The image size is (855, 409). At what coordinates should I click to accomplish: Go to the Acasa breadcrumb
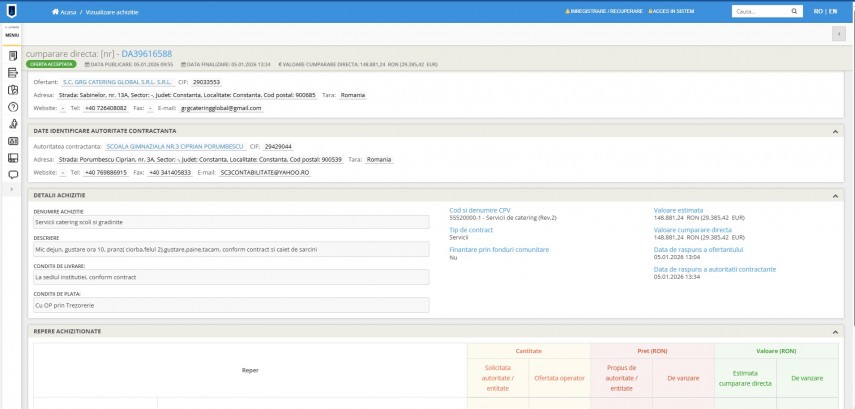pos(67,11)
